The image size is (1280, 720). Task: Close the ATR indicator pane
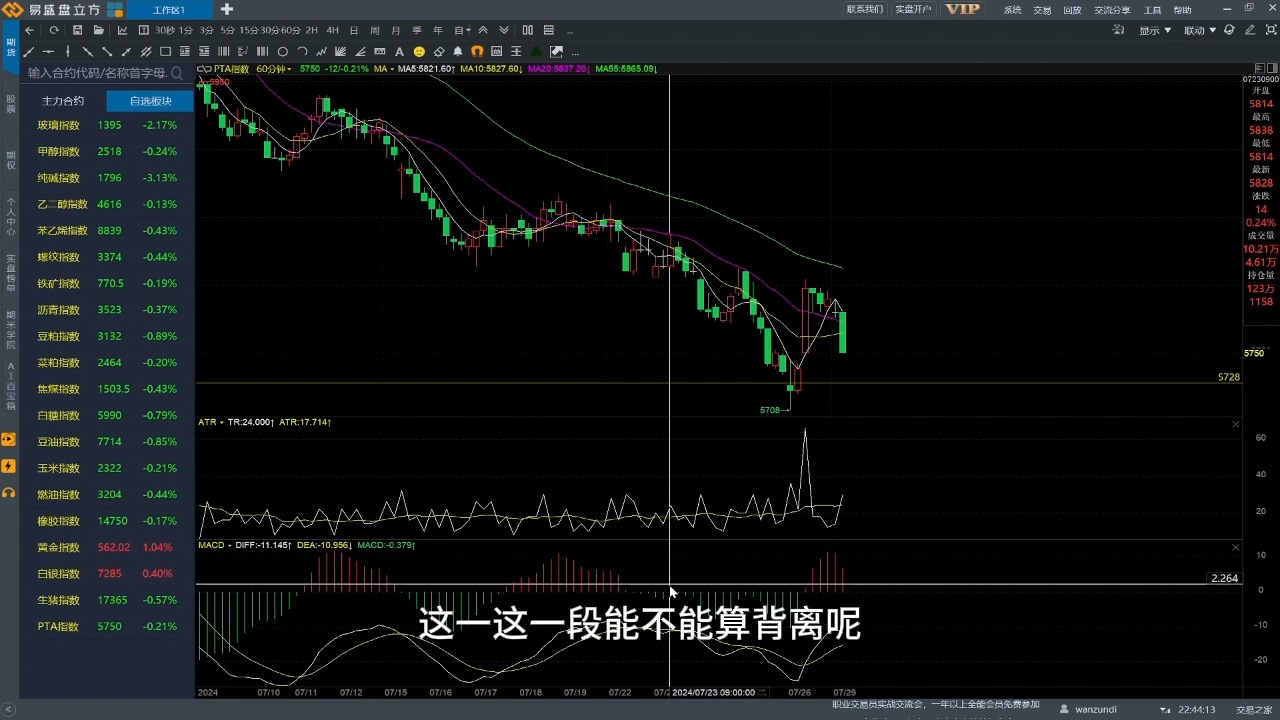(1235, 424)
